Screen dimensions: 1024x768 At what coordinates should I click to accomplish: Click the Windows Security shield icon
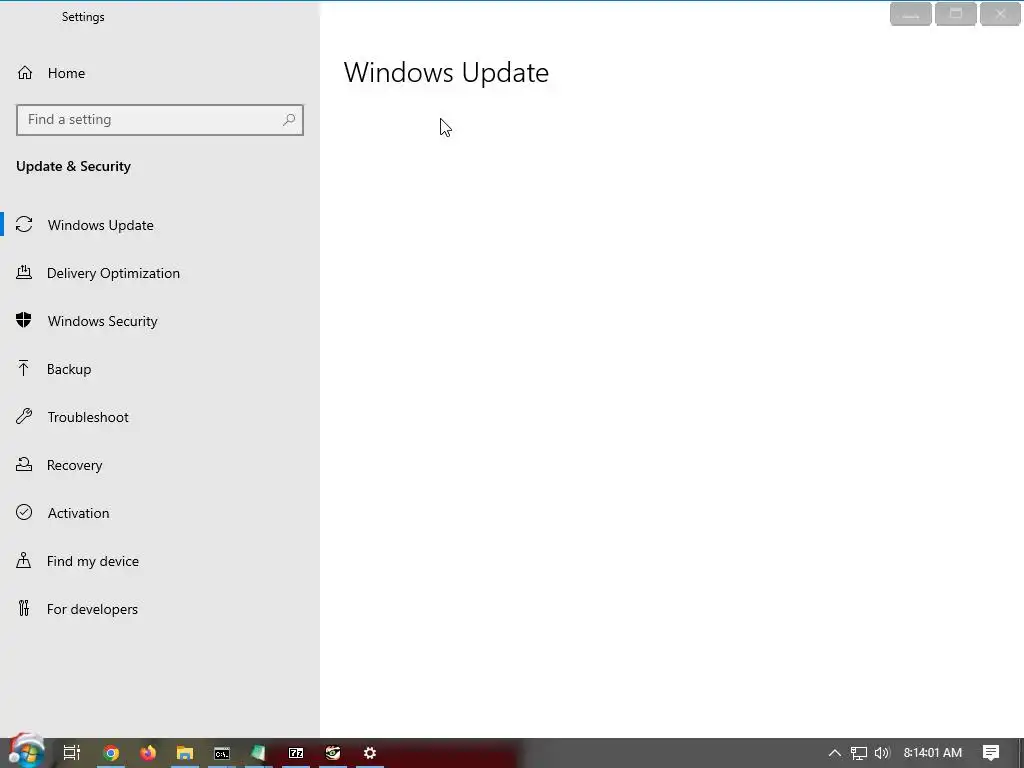24,320
